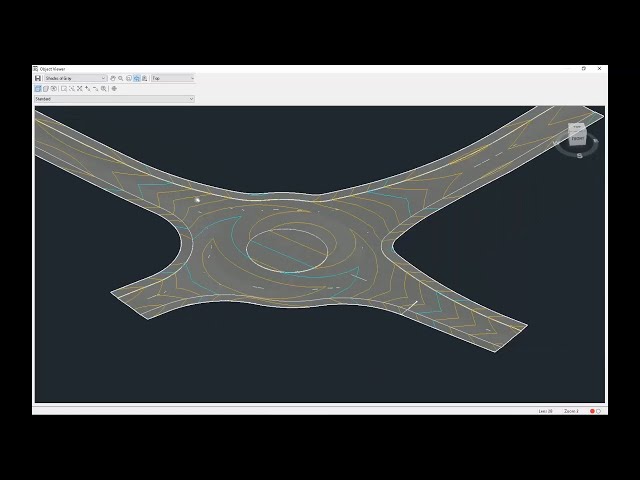Click the Object Viewer window title icon
Screen dimensions: 640x480
[36, 69]
